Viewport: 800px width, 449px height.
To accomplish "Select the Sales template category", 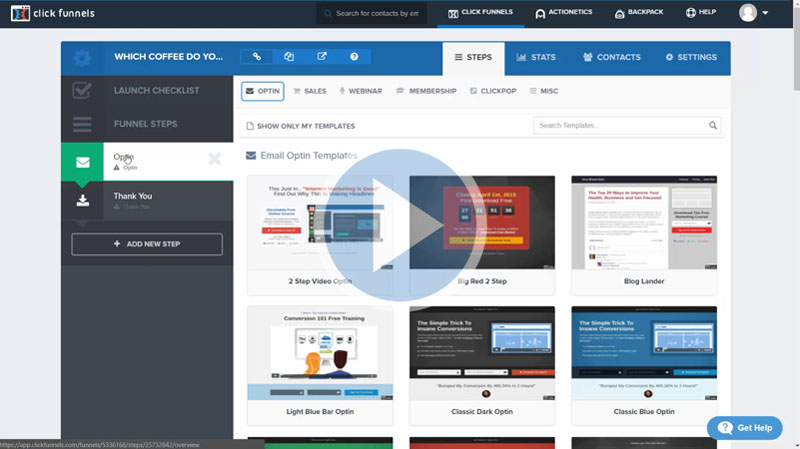I will 308,91.
